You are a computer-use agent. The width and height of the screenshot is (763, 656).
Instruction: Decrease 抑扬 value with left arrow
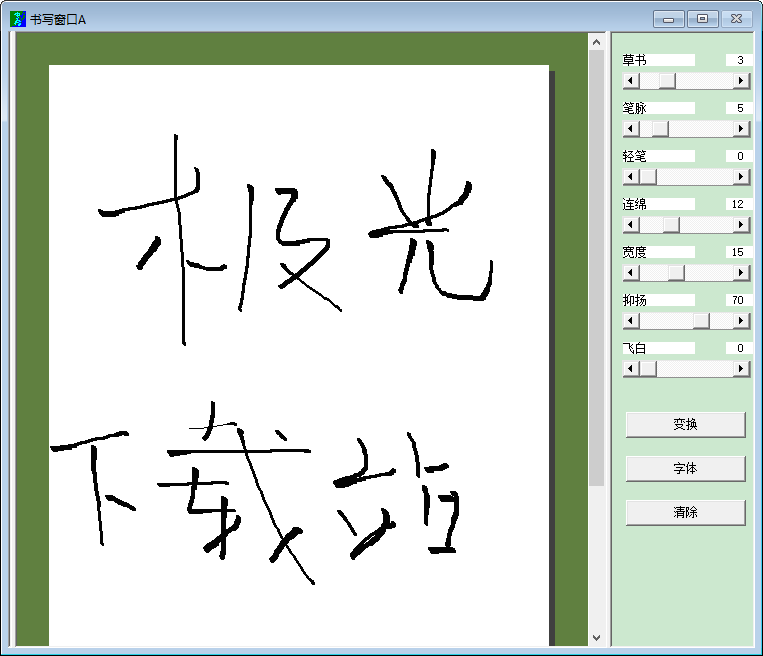pyautogui.click(x=631, y=321)
